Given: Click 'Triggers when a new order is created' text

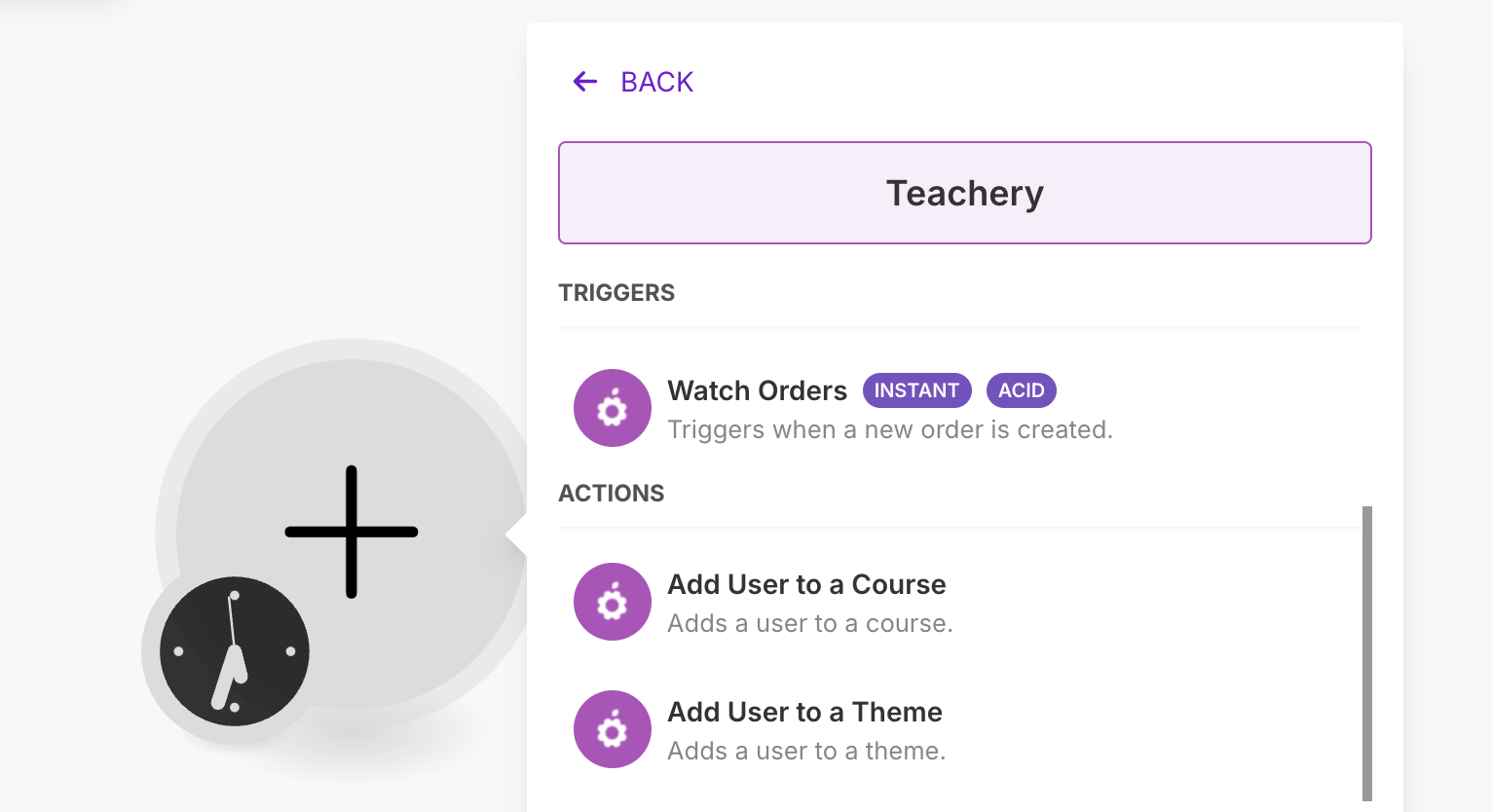Looking at the screenshot, I should [x=890, y=429].
